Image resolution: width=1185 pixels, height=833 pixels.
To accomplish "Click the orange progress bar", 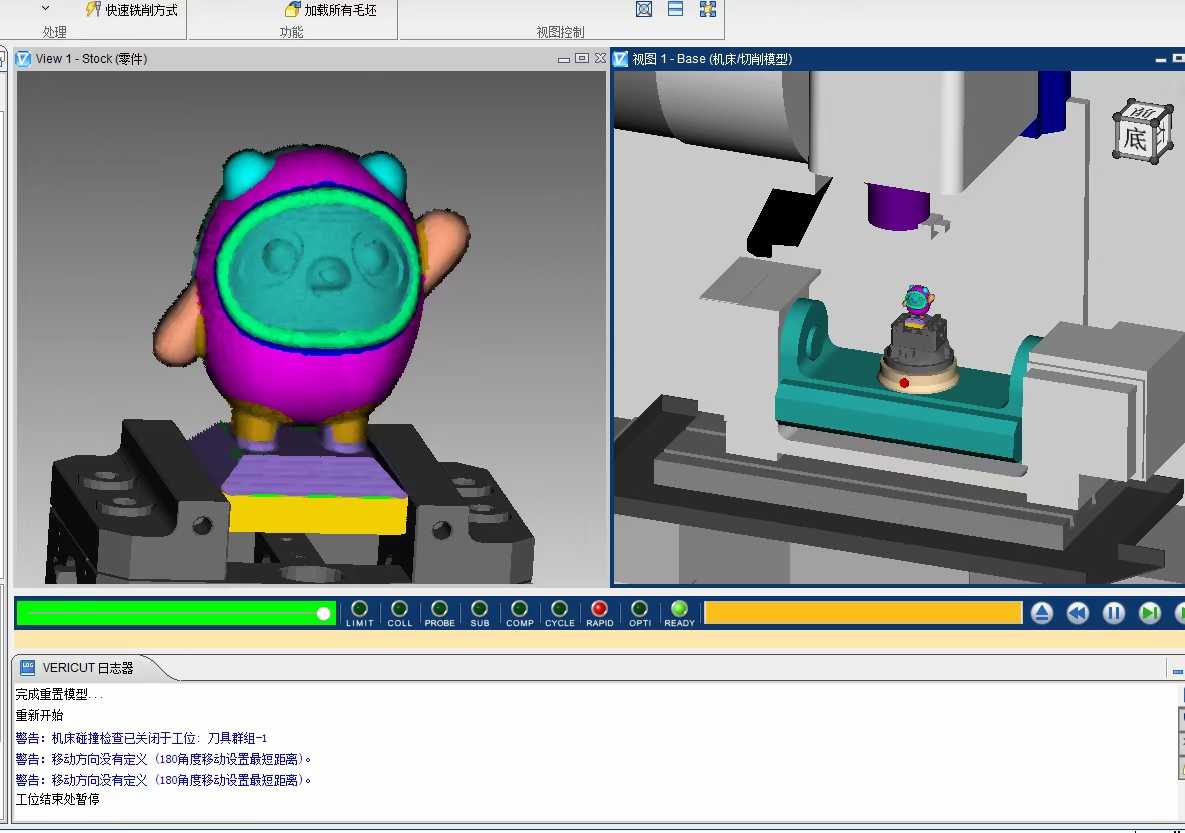I will pyautogui.click(x=863, y=613).
